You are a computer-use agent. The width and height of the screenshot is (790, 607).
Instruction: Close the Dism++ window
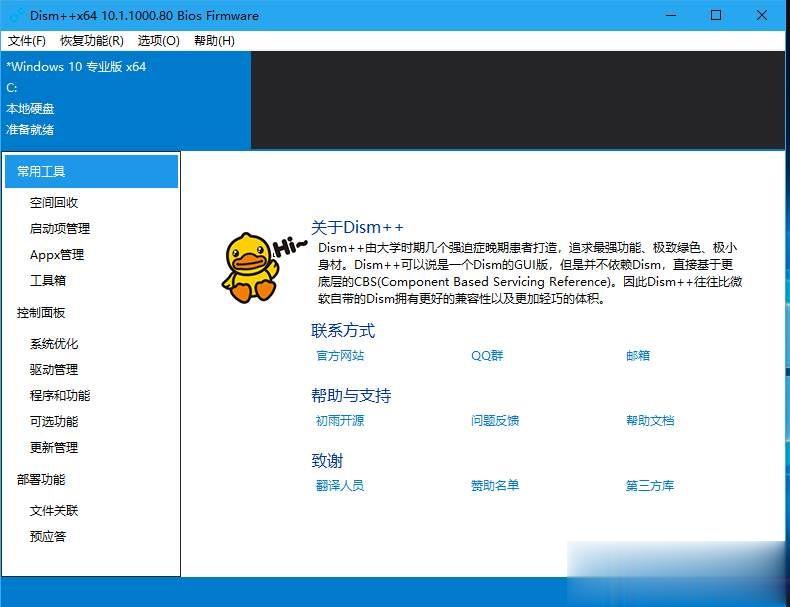click(762, 15)
